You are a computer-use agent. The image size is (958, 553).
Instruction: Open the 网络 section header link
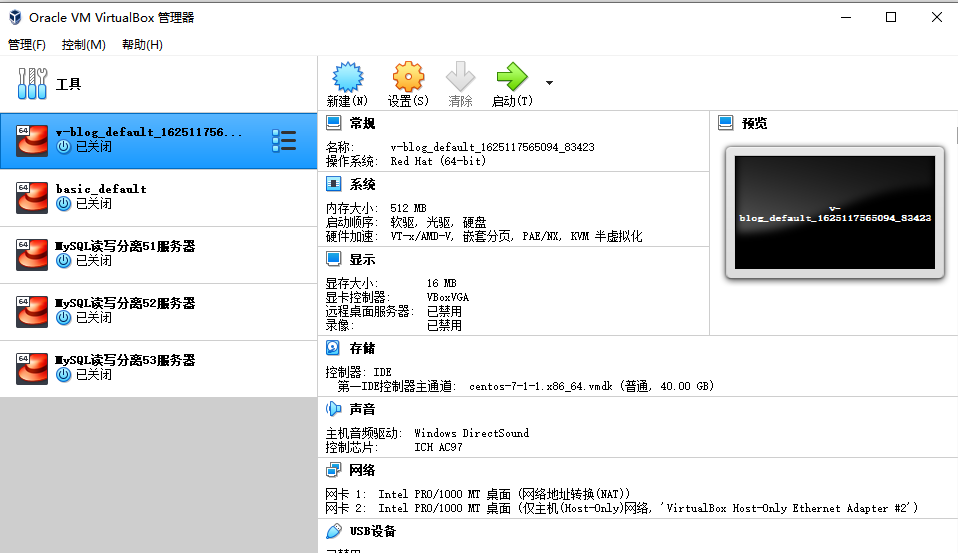362,471
